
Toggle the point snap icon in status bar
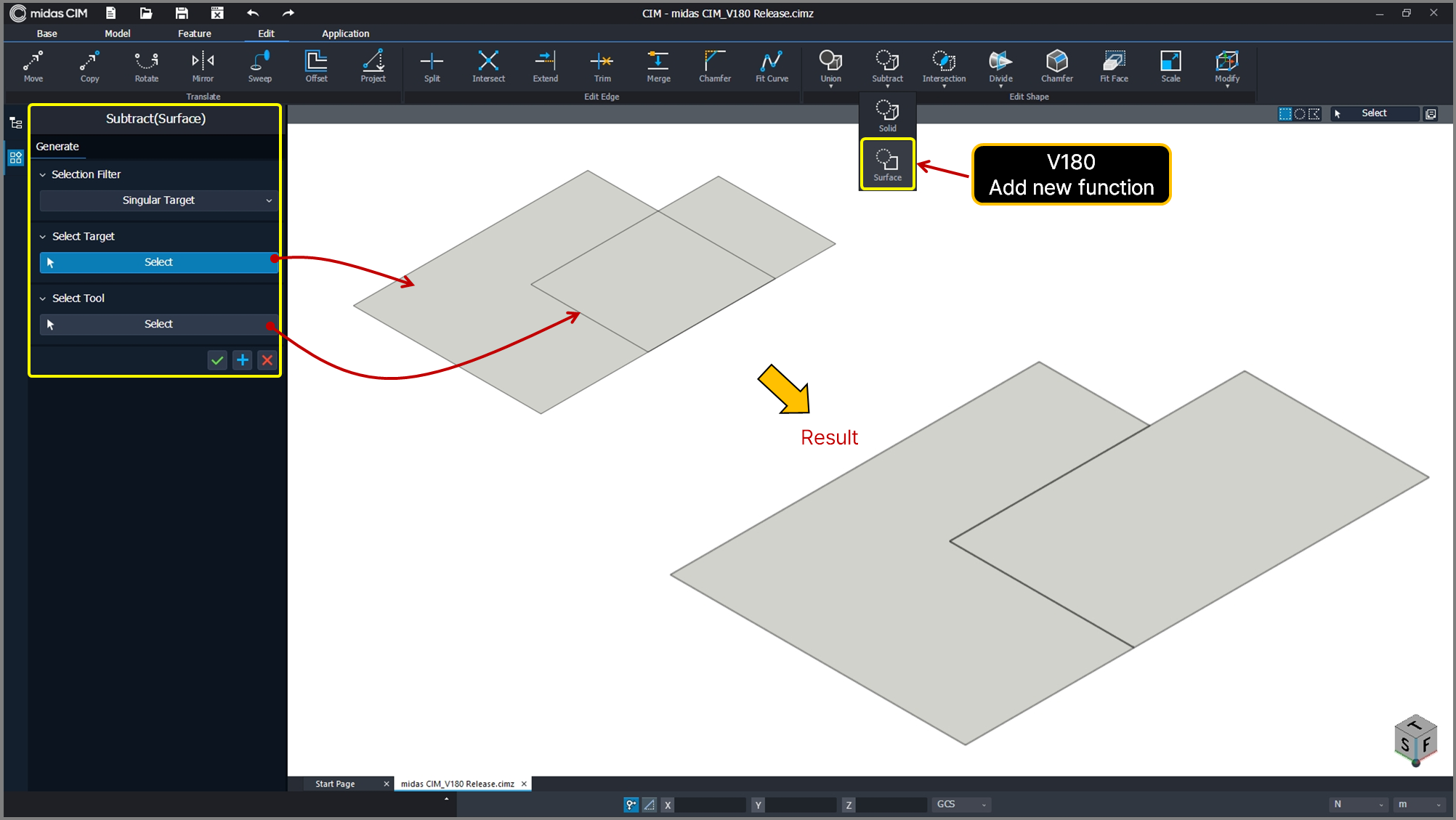point(631,804)
